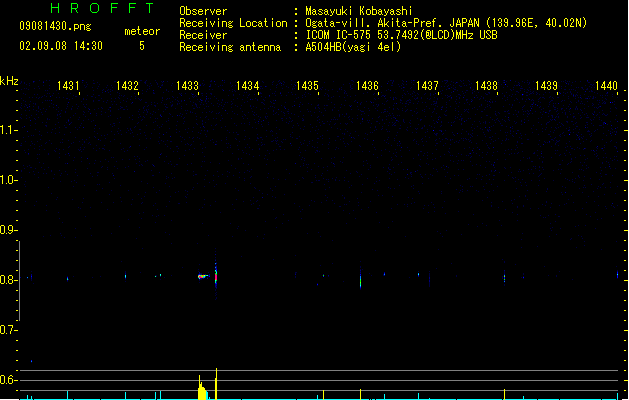The image size is (629, 400).
Task: Click the 1434 time axis marker
Action: click(248, 85)
